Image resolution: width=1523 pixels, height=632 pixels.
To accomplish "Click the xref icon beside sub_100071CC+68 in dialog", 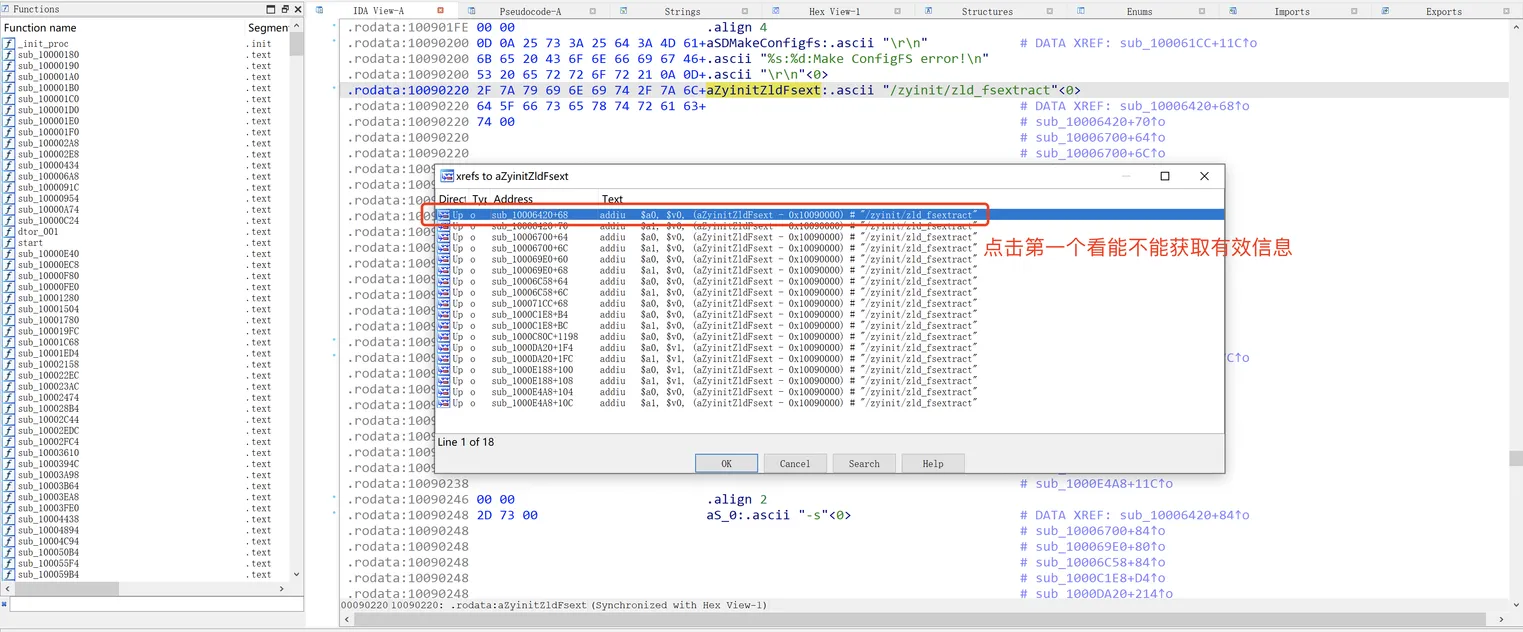I will [444, 303].
